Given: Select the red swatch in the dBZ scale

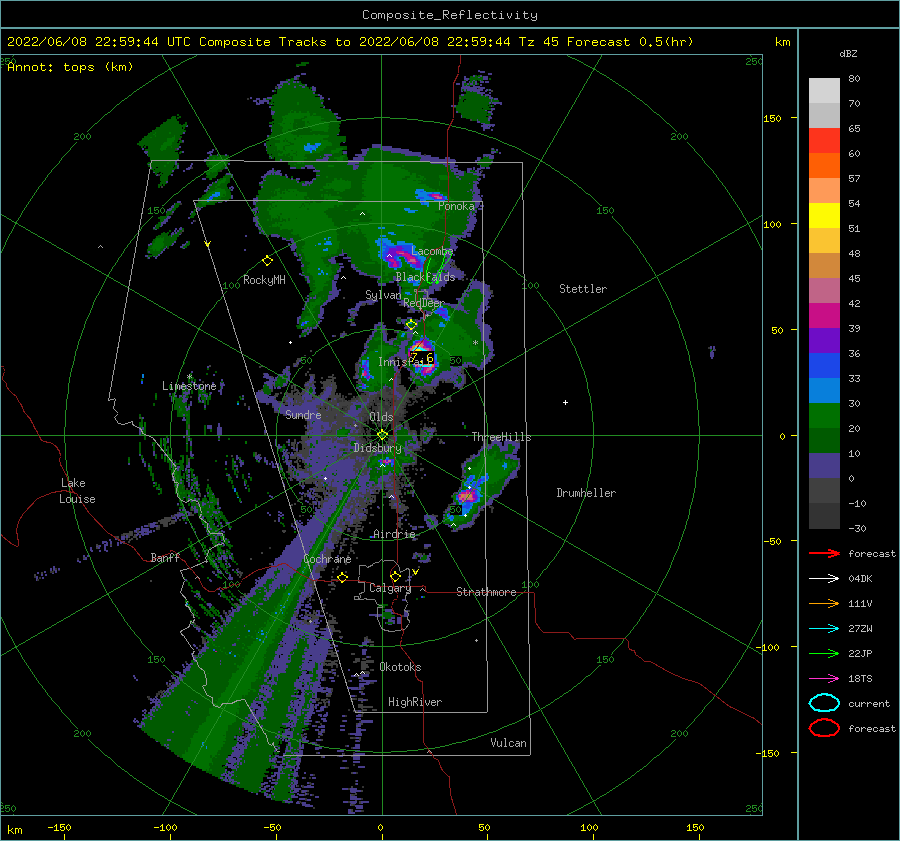Looking at the screenshot, I should 824,141.
